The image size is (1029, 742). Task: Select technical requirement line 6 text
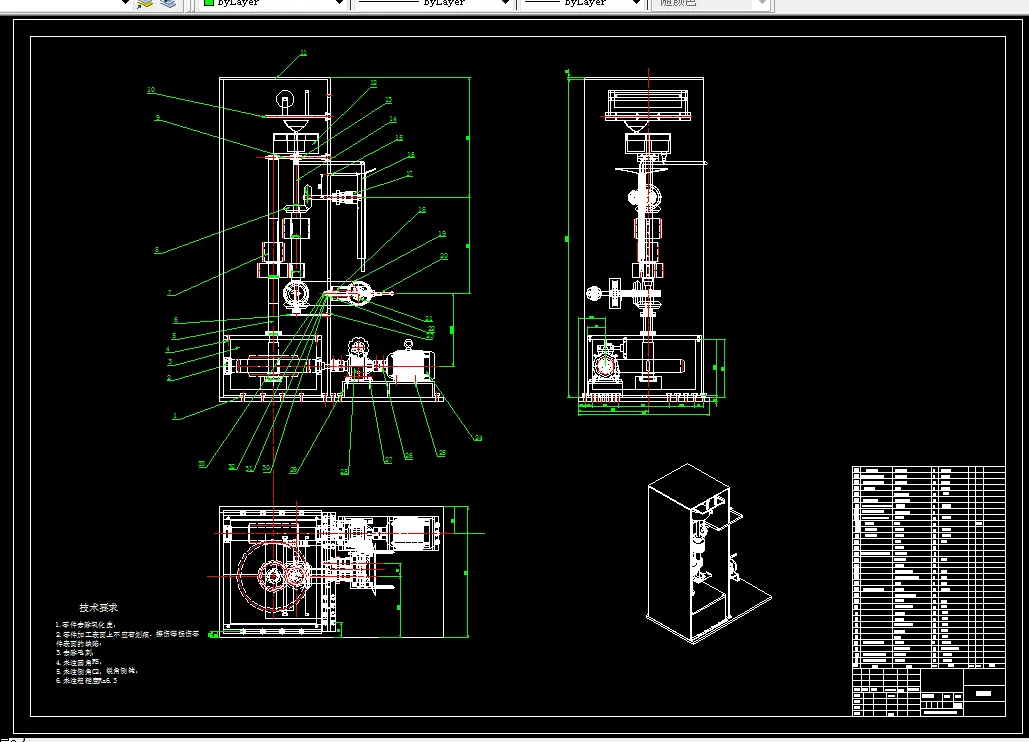87,681
